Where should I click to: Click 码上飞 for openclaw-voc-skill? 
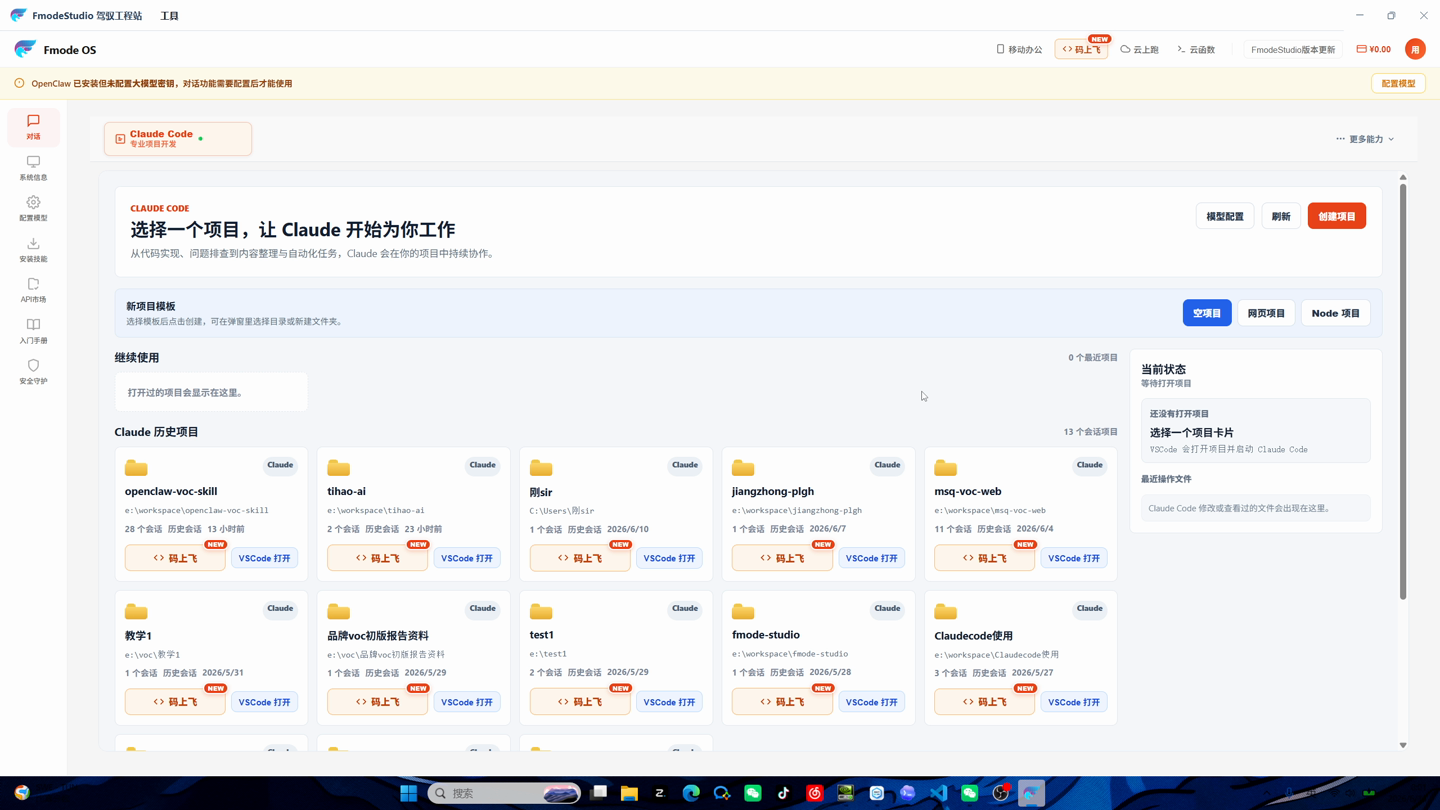click(x=175, y=558)
